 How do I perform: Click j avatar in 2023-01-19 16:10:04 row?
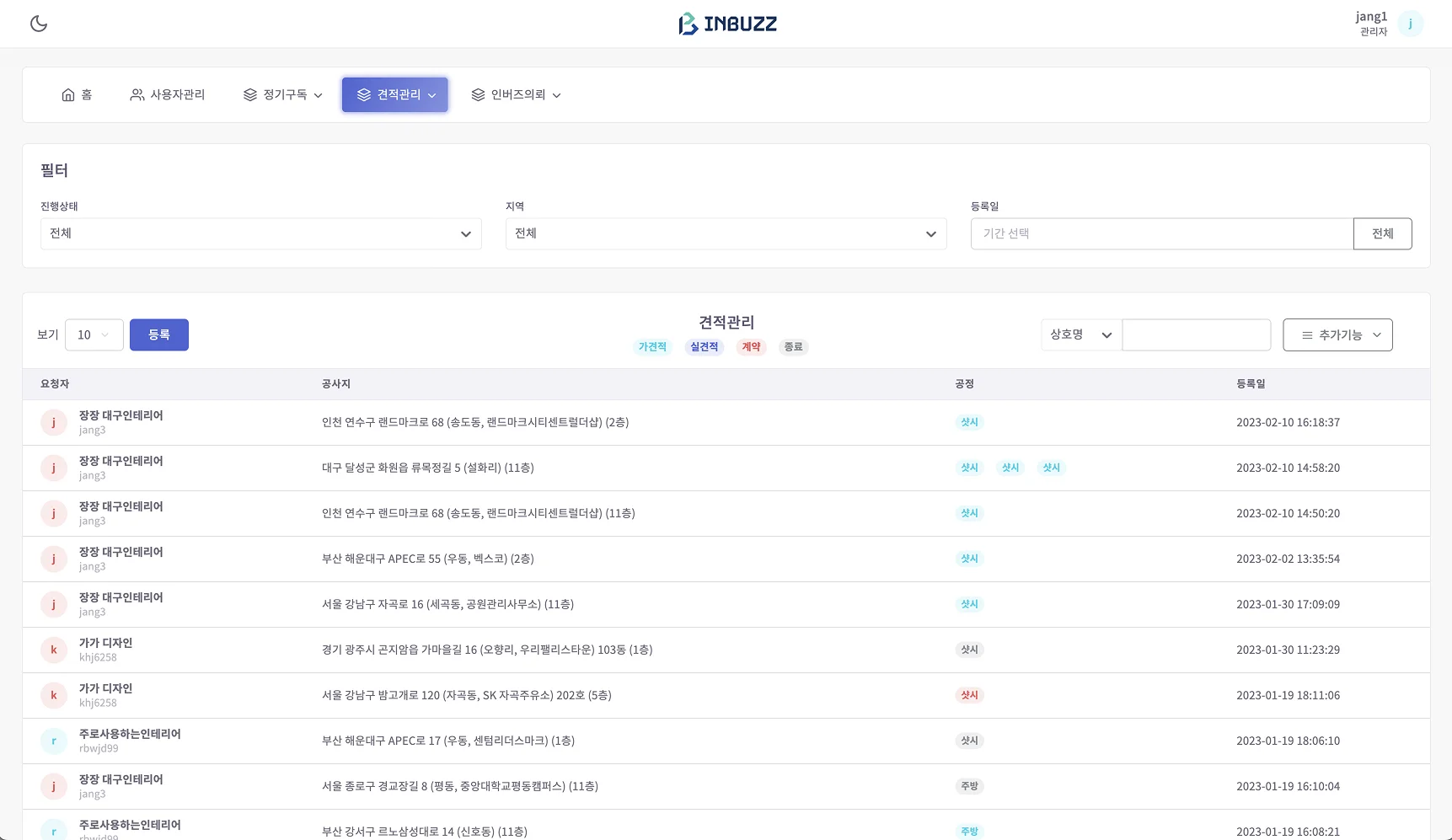point(54,786)
